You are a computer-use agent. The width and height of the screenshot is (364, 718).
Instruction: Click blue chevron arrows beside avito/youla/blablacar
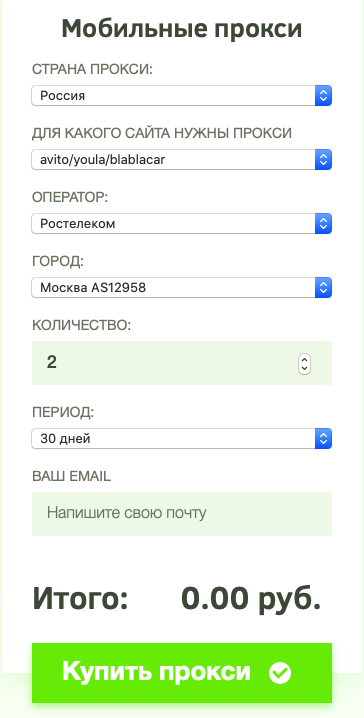323,160
